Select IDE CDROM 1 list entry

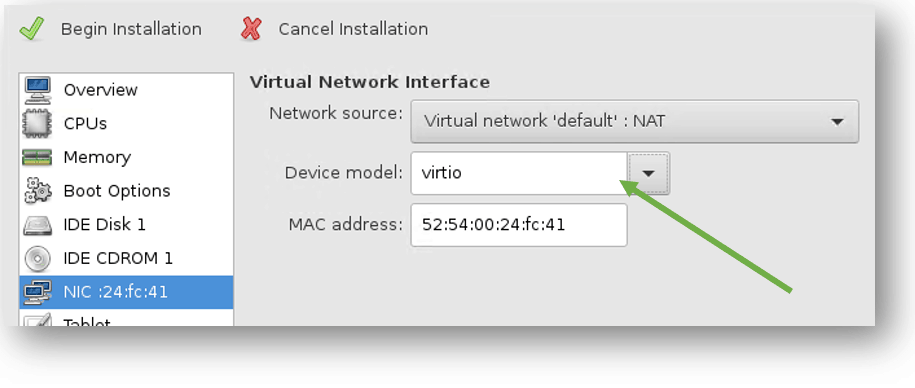(126, 258)
